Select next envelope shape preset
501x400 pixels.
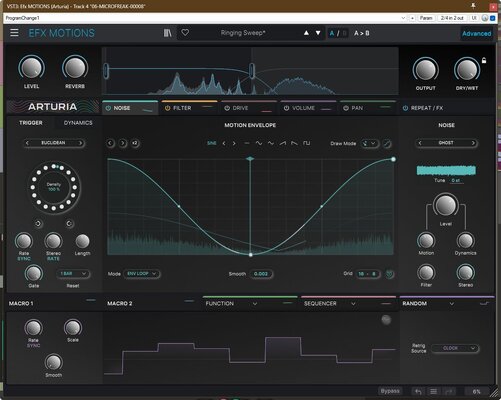click(234, 143)
